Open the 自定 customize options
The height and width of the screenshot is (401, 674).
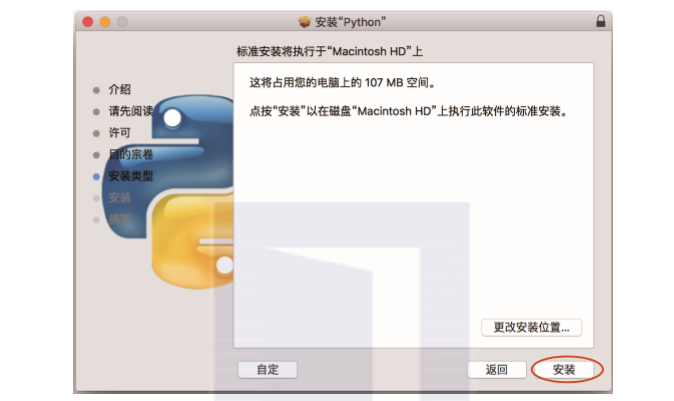(267, 370)
